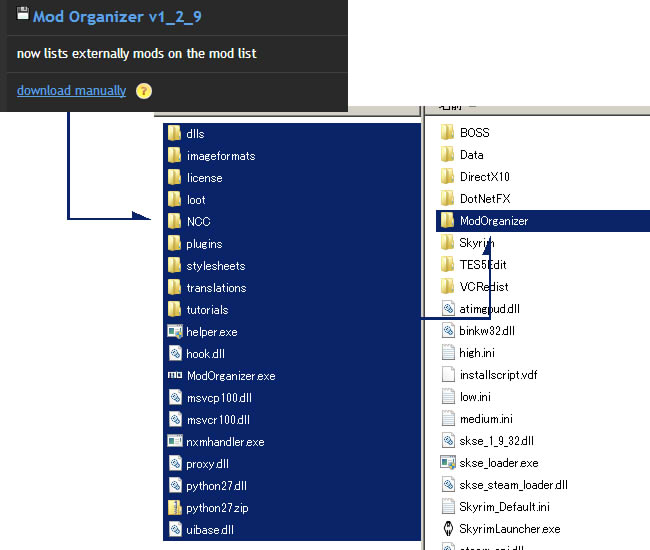Select the skse_1_9_32.dll file

[x=488, y=441]
